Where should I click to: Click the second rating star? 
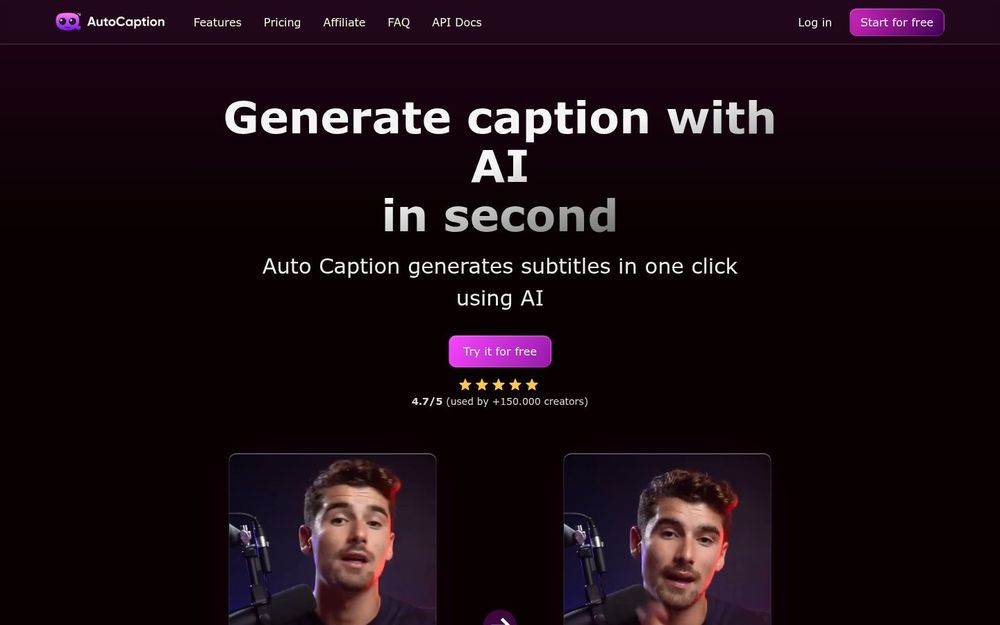[482, 385]
